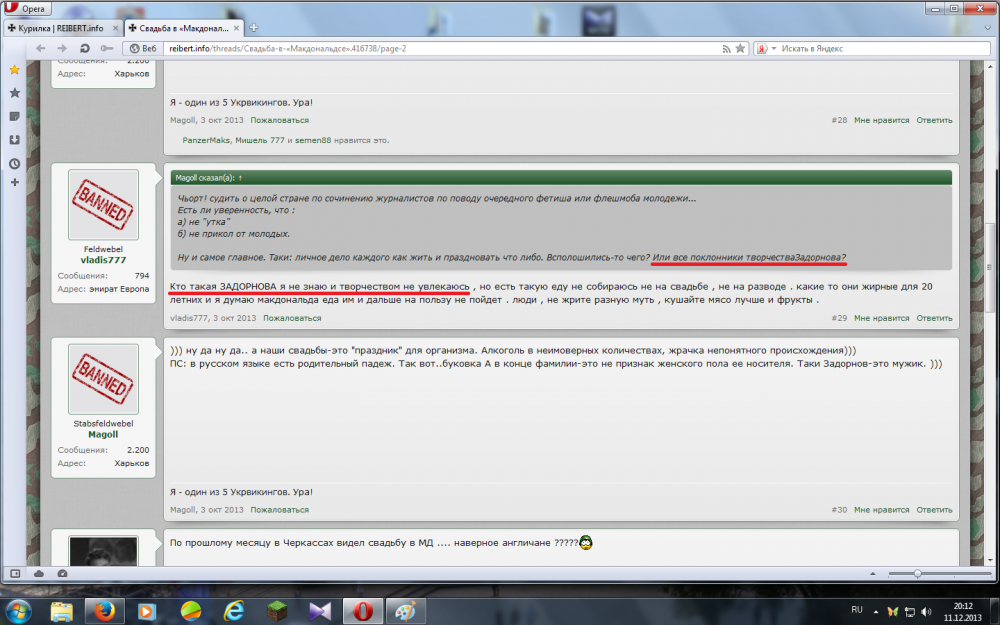Image resolution: width=1000 pixels, height=625 pixels.
Task: Open the PanzerMaks profile link
Action: click(x=205, y=140)
